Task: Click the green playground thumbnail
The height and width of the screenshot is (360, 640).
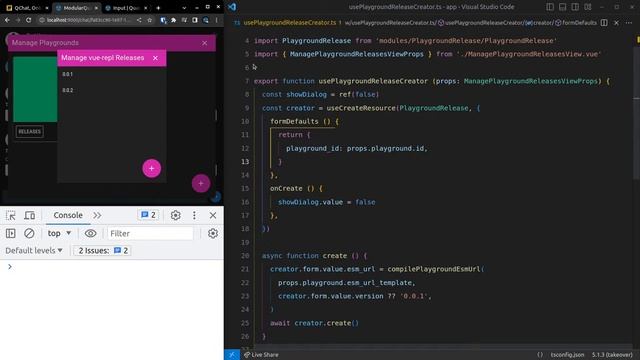Action: [35, 89]
